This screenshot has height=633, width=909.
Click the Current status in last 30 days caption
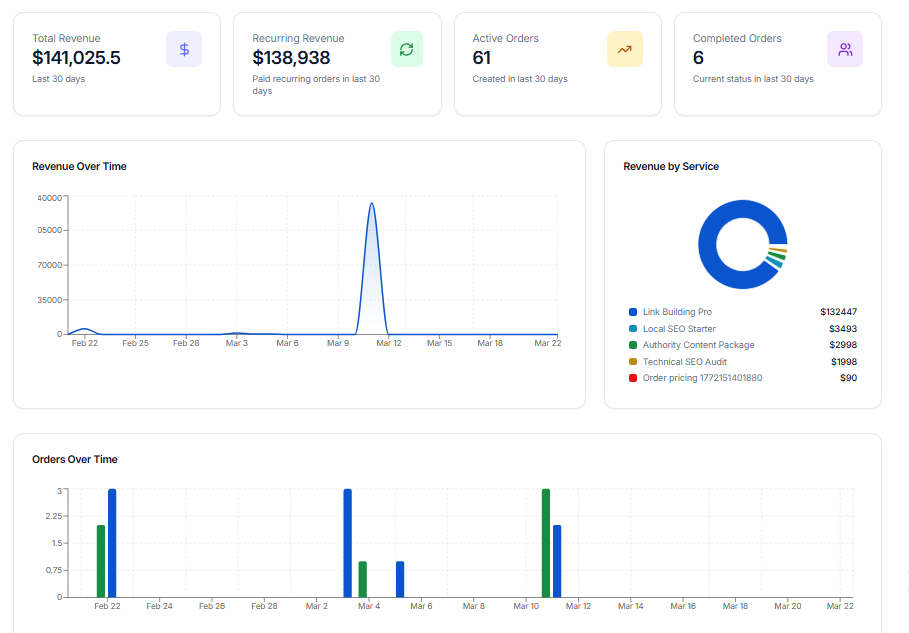click(x=753, y=79)
